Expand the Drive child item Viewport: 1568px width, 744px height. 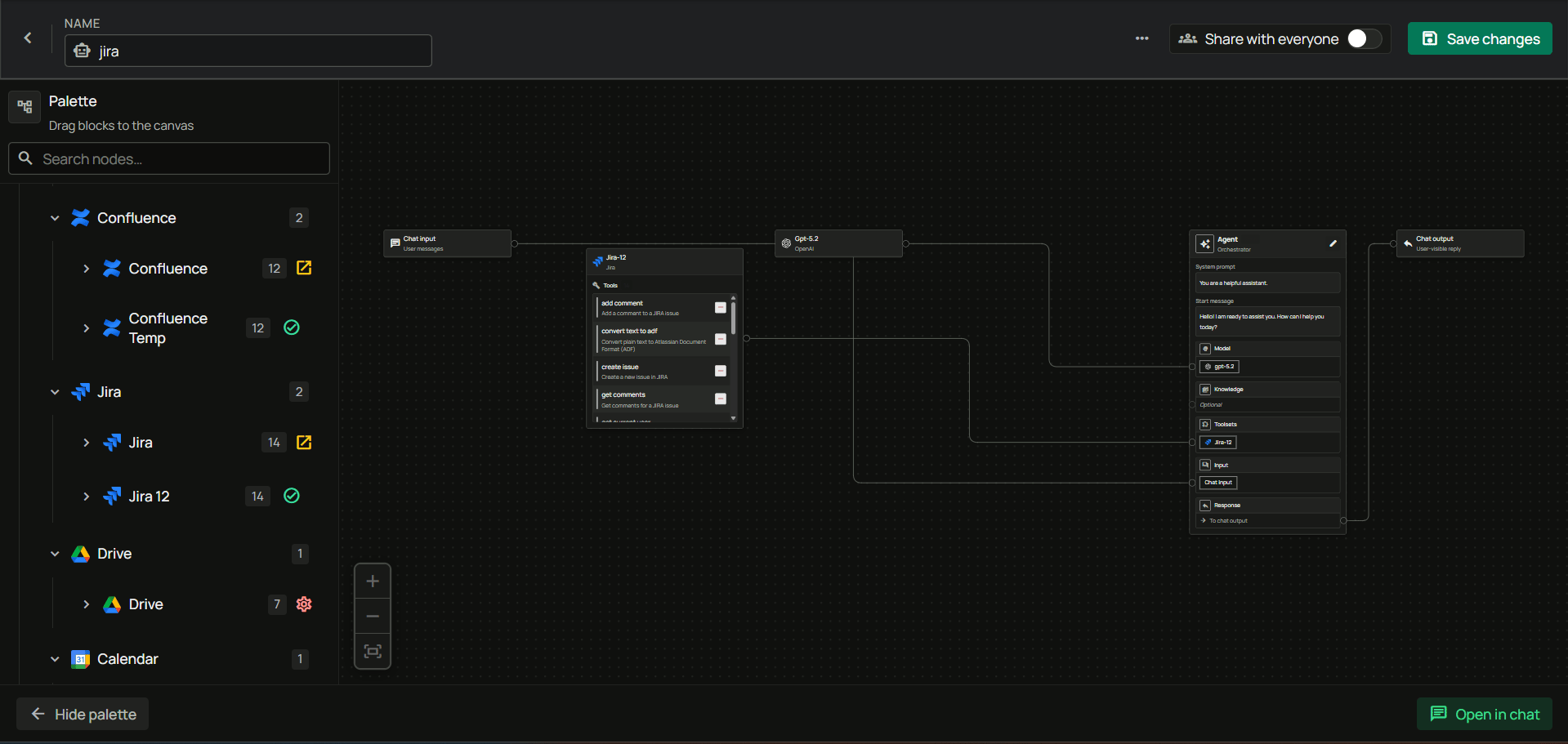[86, 604]
